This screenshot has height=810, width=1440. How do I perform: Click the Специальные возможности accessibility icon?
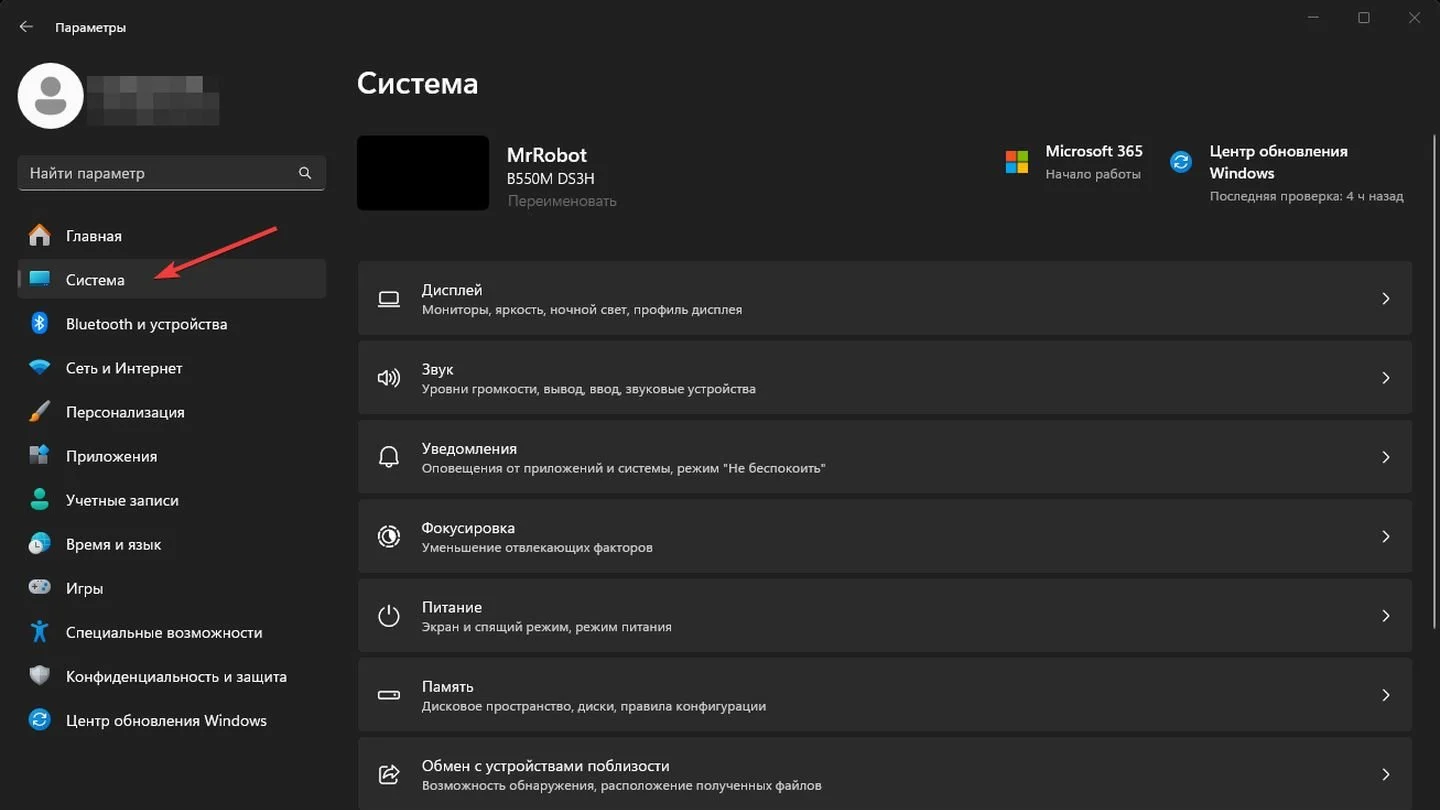[x=39, y=632]
